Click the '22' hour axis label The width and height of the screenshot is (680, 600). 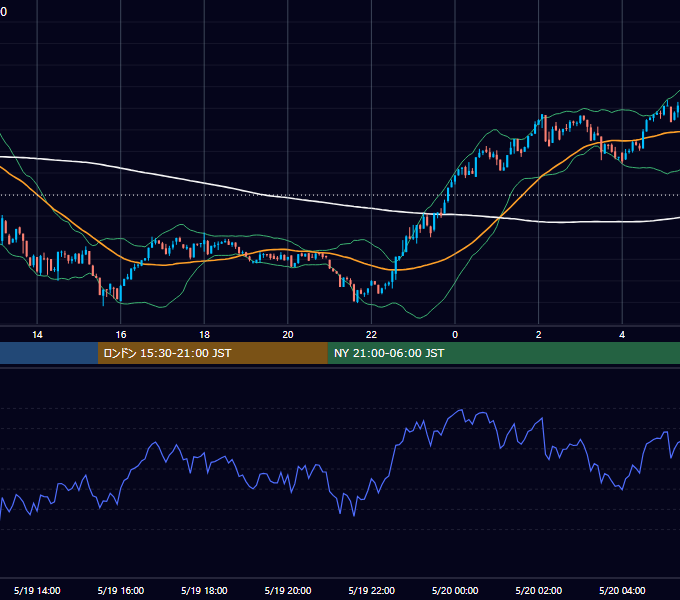(371, 335)
